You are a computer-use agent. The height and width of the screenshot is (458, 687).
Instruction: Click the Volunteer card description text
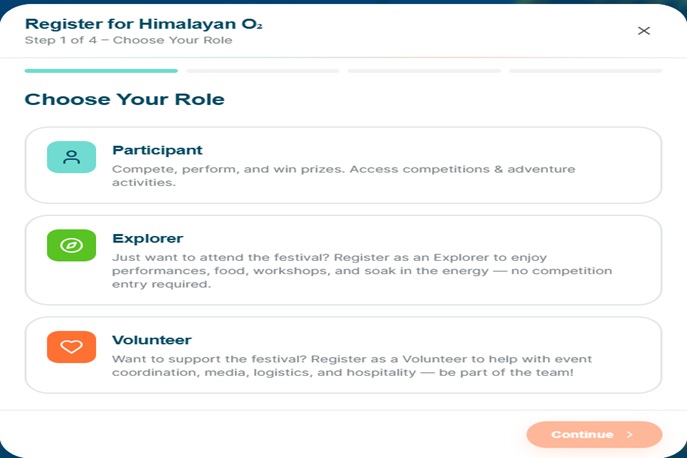pyautogui.click(x=350, y=366)
